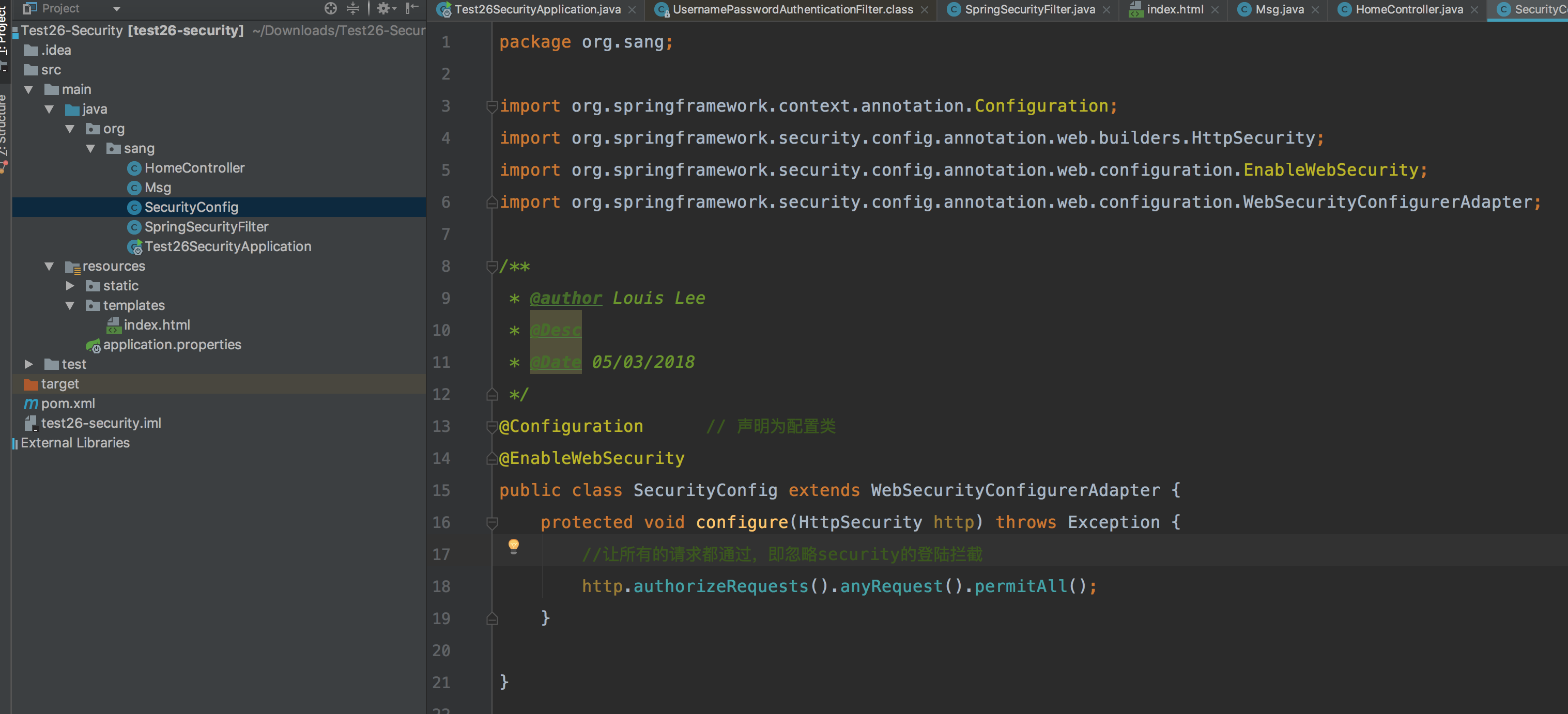This screenshot has height=714, width=1568.
Task: Hide the Project tool window
Action: pyautogui.click(x=412, y=8)
